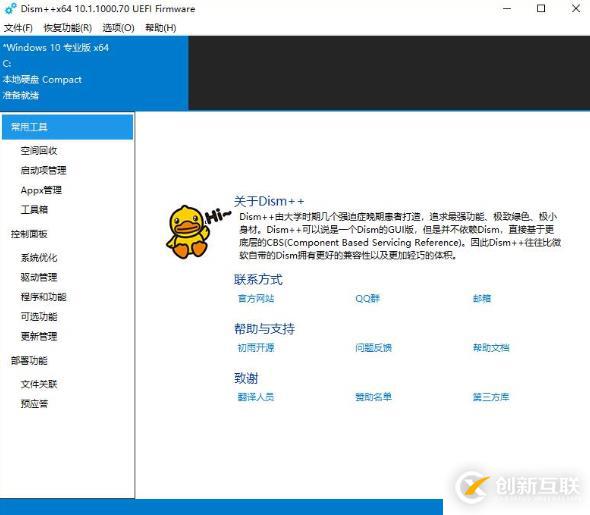Click the 致谢 heading

(246, 378)
